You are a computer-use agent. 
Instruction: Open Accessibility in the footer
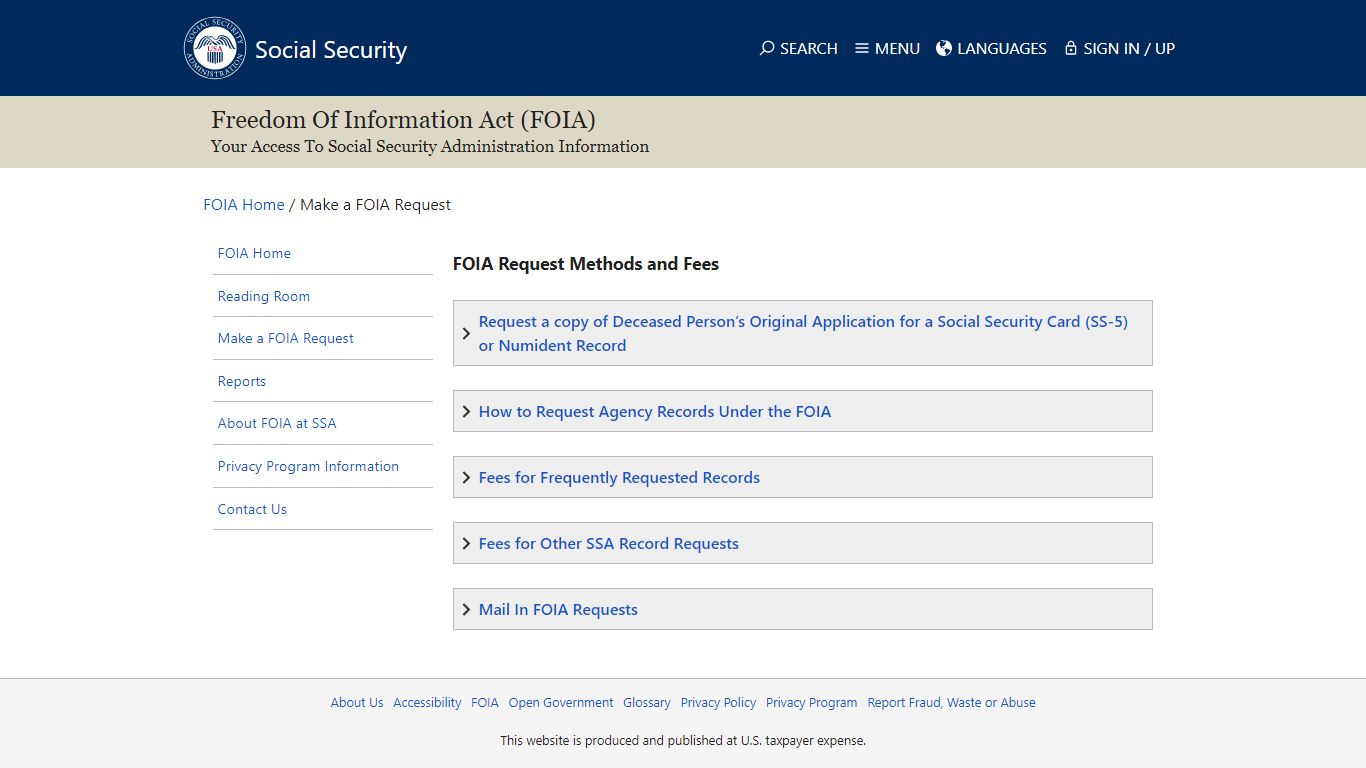pyautogui.click(x=427, y=702)
